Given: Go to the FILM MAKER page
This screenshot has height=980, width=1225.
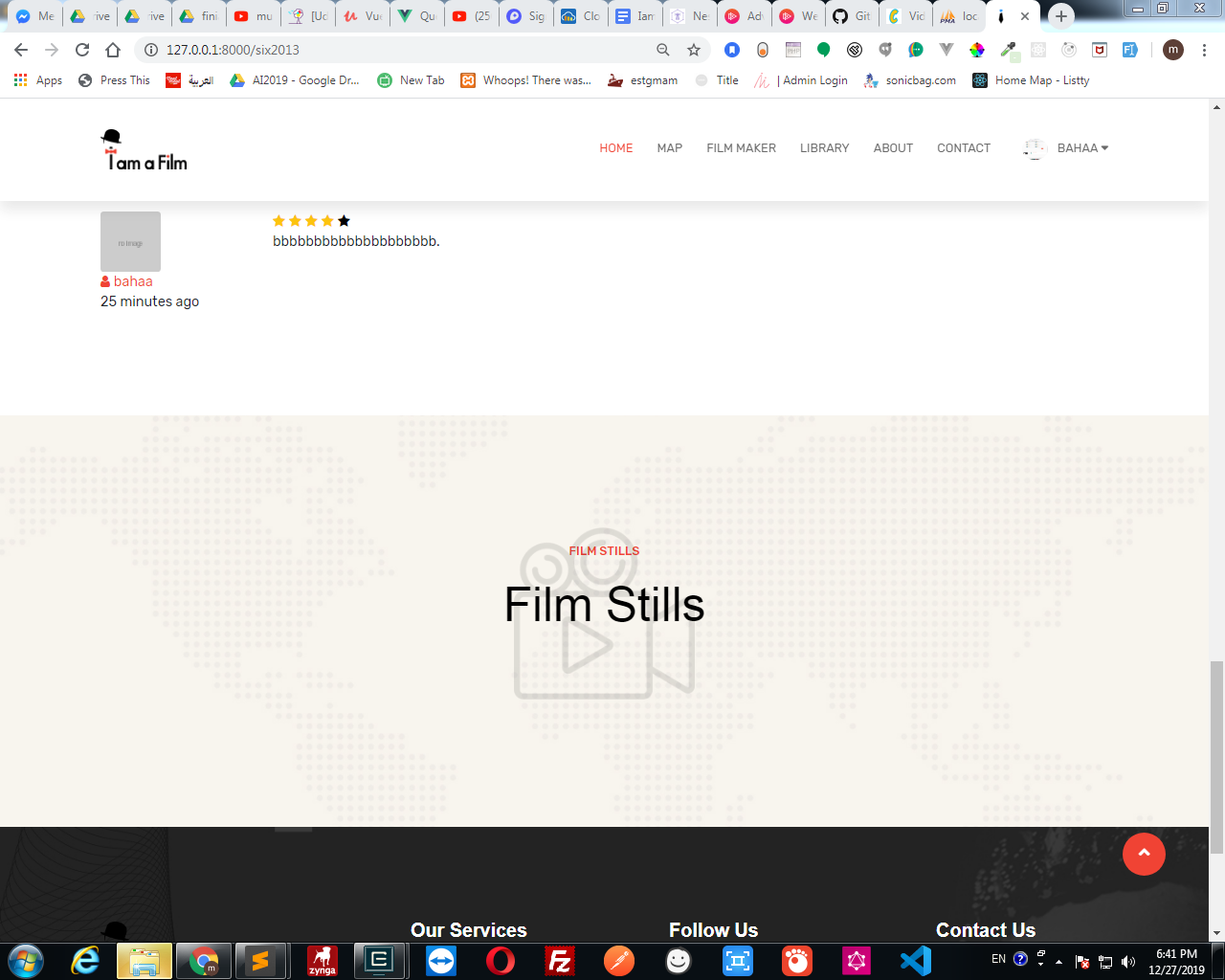Looking at the screenshot, I should click(x=741, y=148).
